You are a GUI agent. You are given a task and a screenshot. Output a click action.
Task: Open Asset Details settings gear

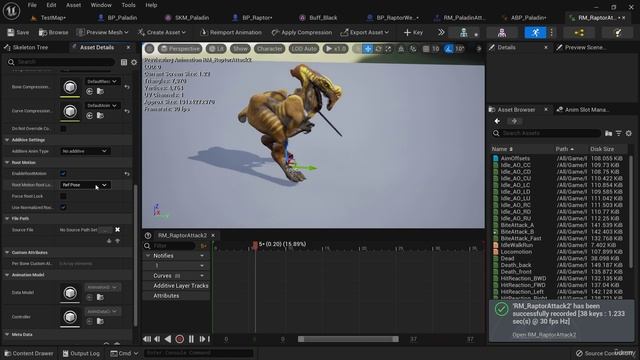click(134, 62)
